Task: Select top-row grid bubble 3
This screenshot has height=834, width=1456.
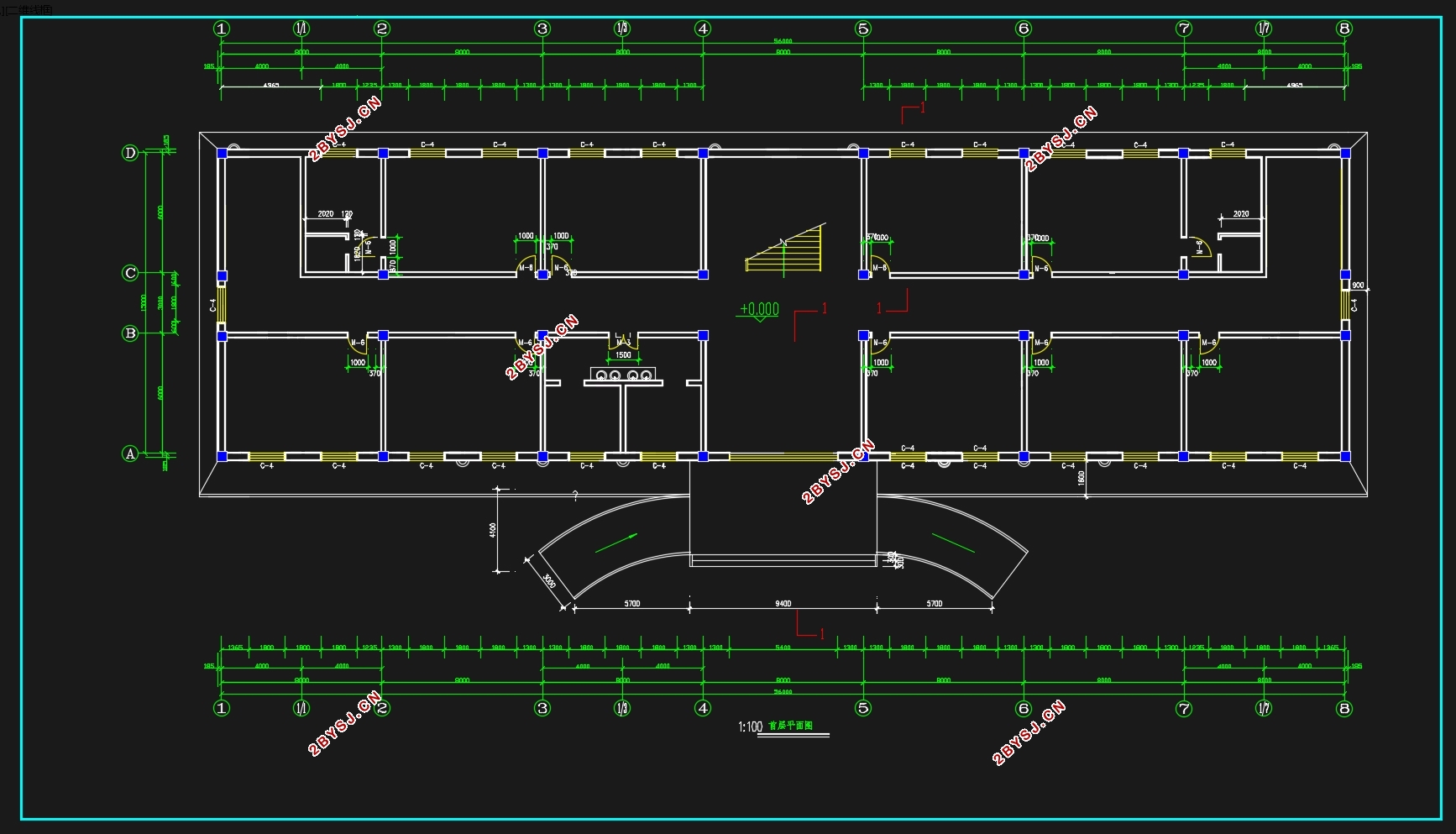Action: tap(542, 29)
